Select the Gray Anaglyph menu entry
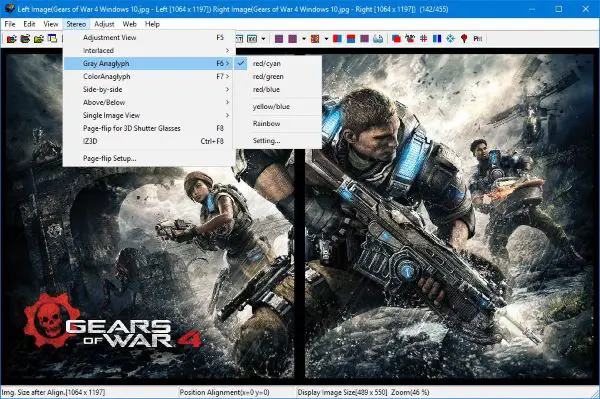The image size is (600, 399). [149, 64]
